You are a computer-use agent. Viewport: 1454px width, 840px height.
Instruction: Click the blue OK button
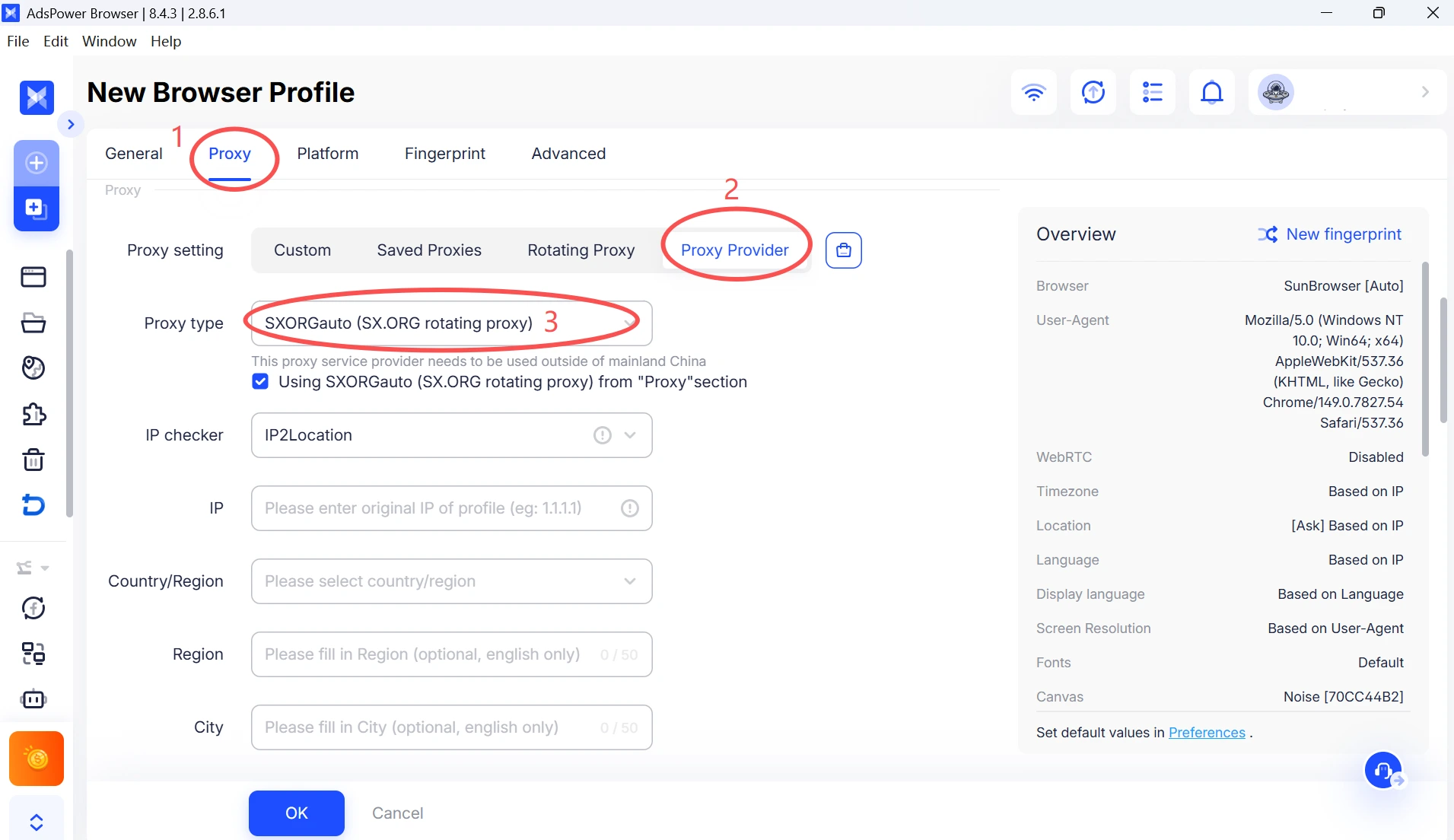point(297,813)
